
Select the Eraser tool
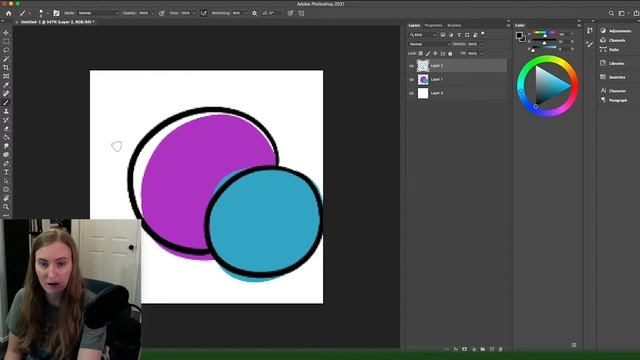coord(6,129)
